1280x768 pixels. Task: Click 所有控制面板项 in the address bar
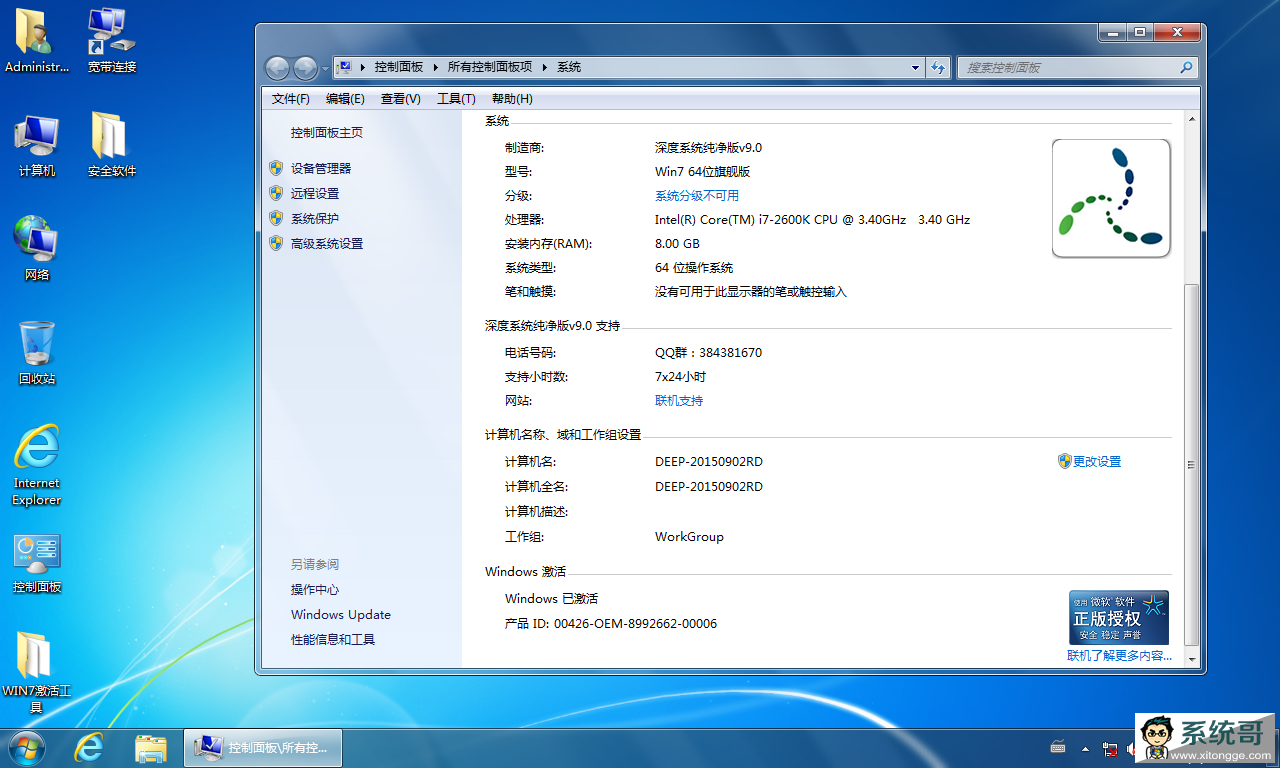(490, 67)
